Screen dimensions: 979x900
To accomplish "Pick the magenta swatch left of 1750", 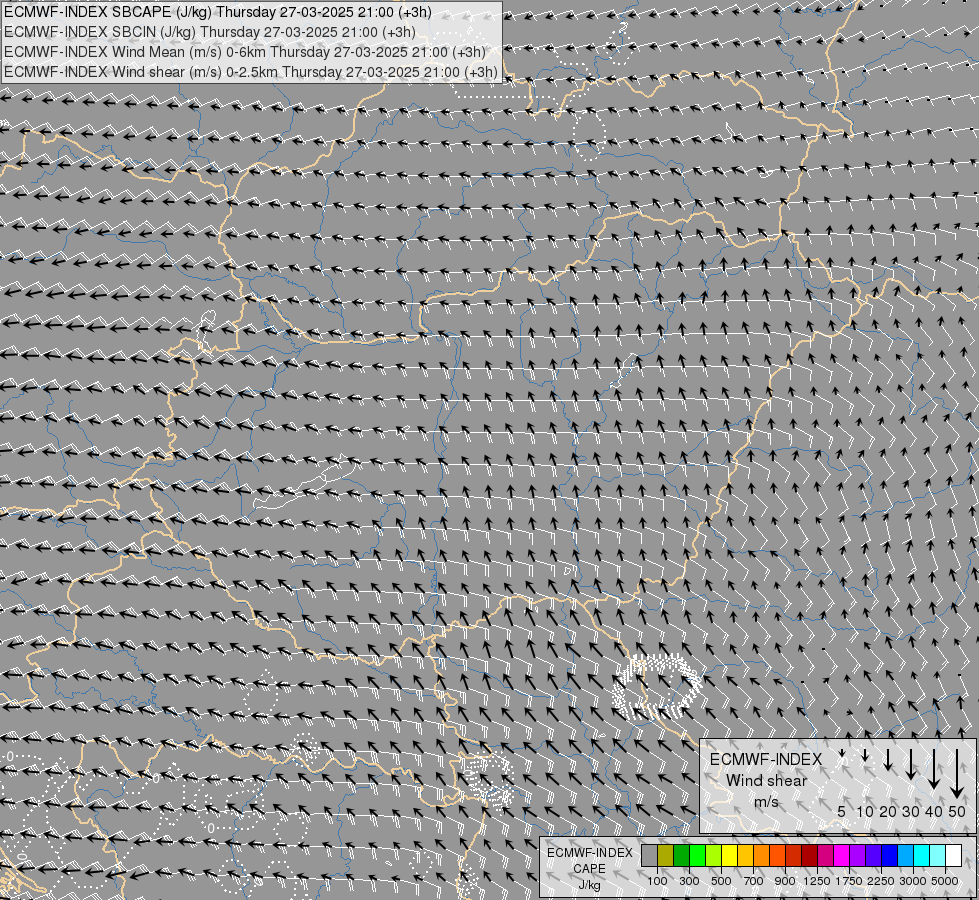I will pyautogui.click(x=842, y=856).
